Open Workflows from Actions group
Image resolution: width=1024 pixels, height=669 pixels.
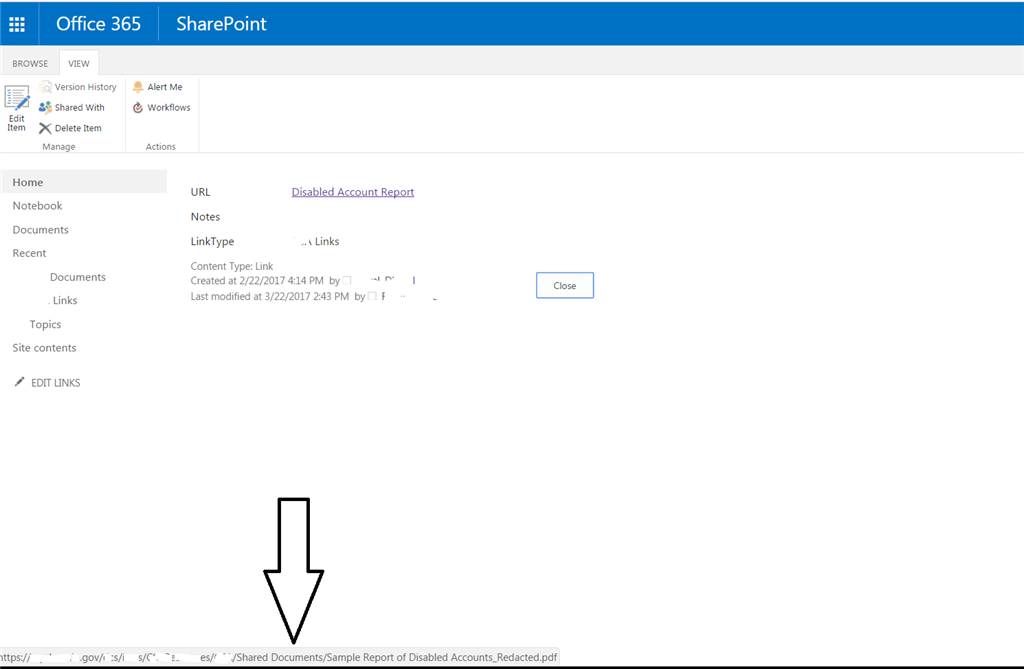(161, 108)
